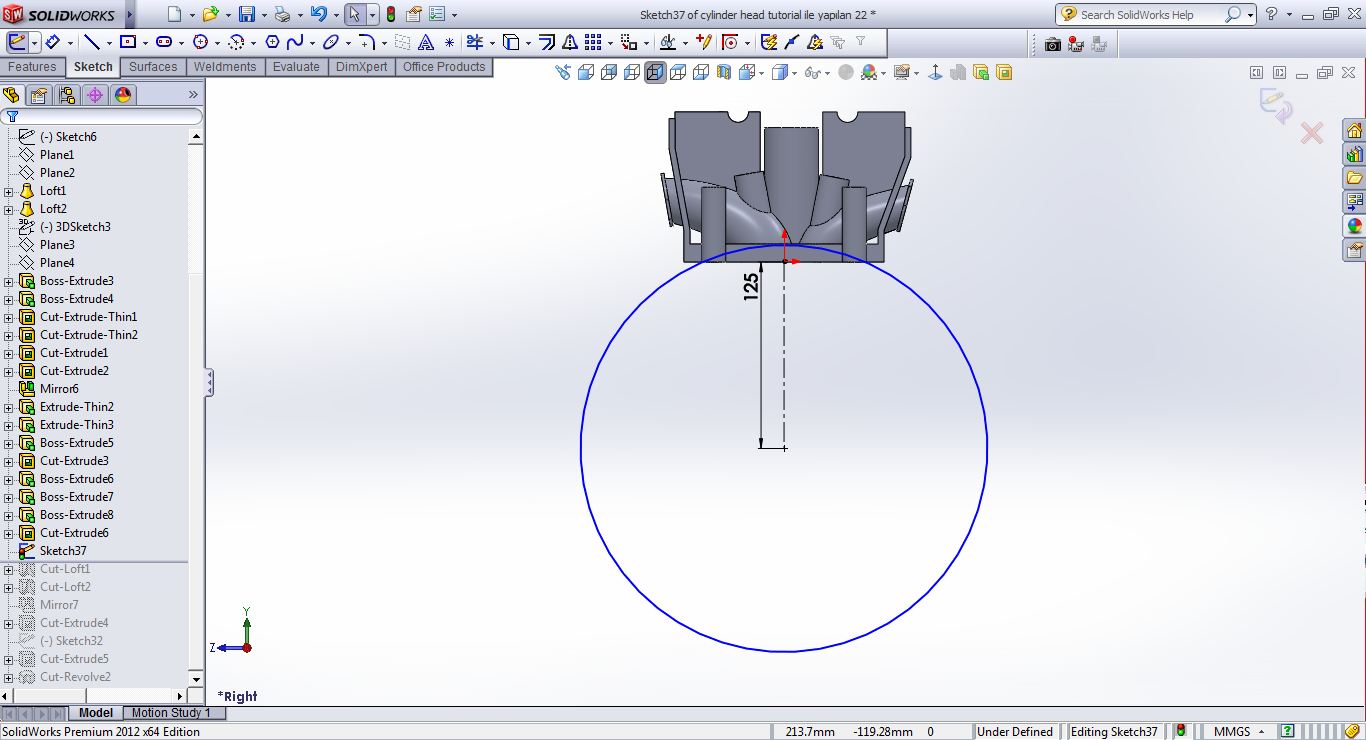1366x740 pixels.
Task: Expand the Loft1 feature node
Action: 9,191
